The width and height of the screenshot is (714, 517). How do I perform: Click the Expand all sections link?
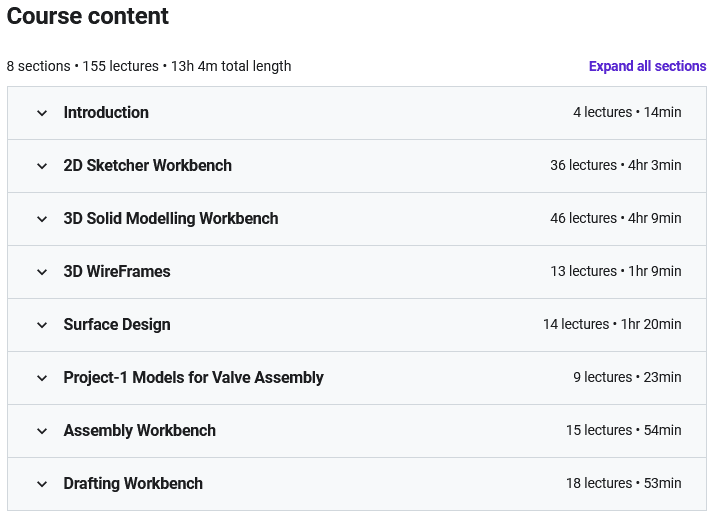647,66
